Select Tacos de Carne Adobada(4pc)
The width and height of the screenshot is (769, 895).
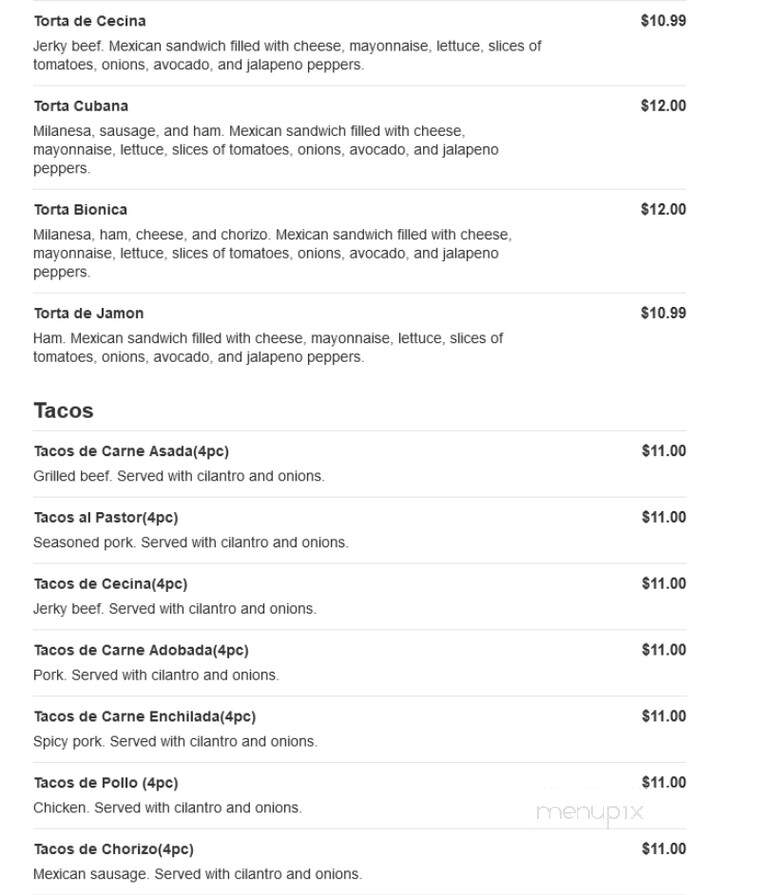click(141, 650)
